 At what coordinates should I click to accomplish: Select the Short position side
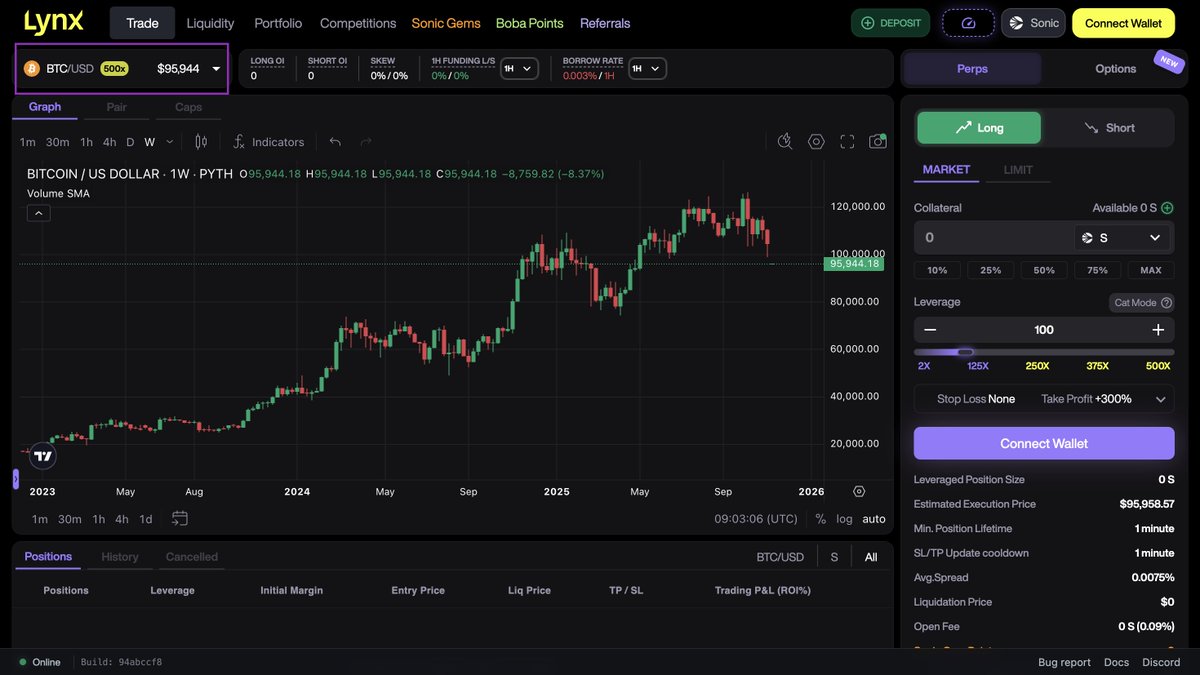[x=1109, y=127]
